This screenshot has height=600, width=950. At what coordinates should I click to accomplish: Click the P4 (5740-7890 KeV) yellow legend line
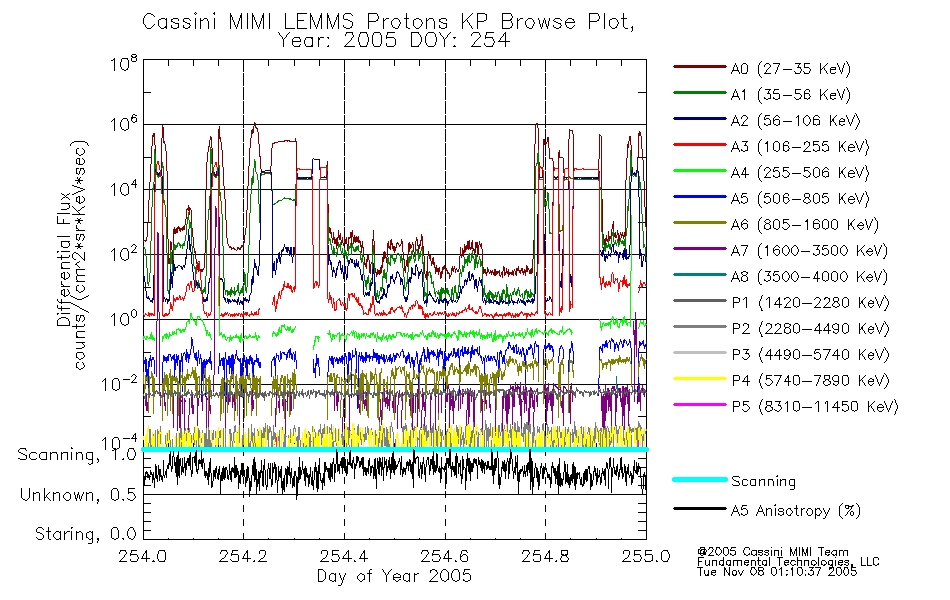[x=700, y=379]
